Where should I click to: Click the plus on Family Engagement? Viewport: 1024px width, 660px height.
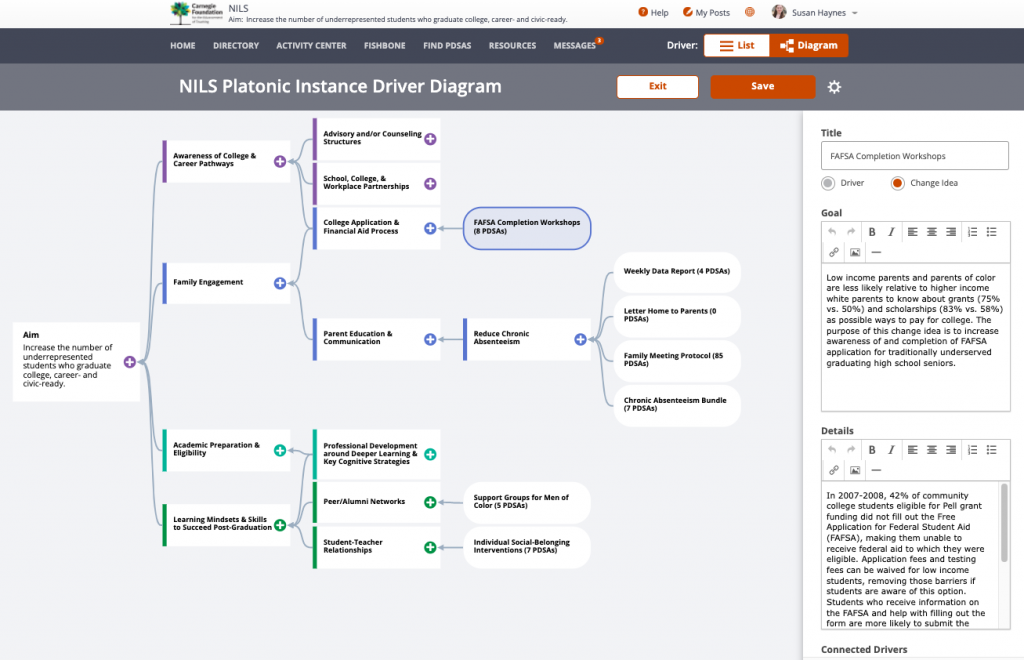point(280,283)
